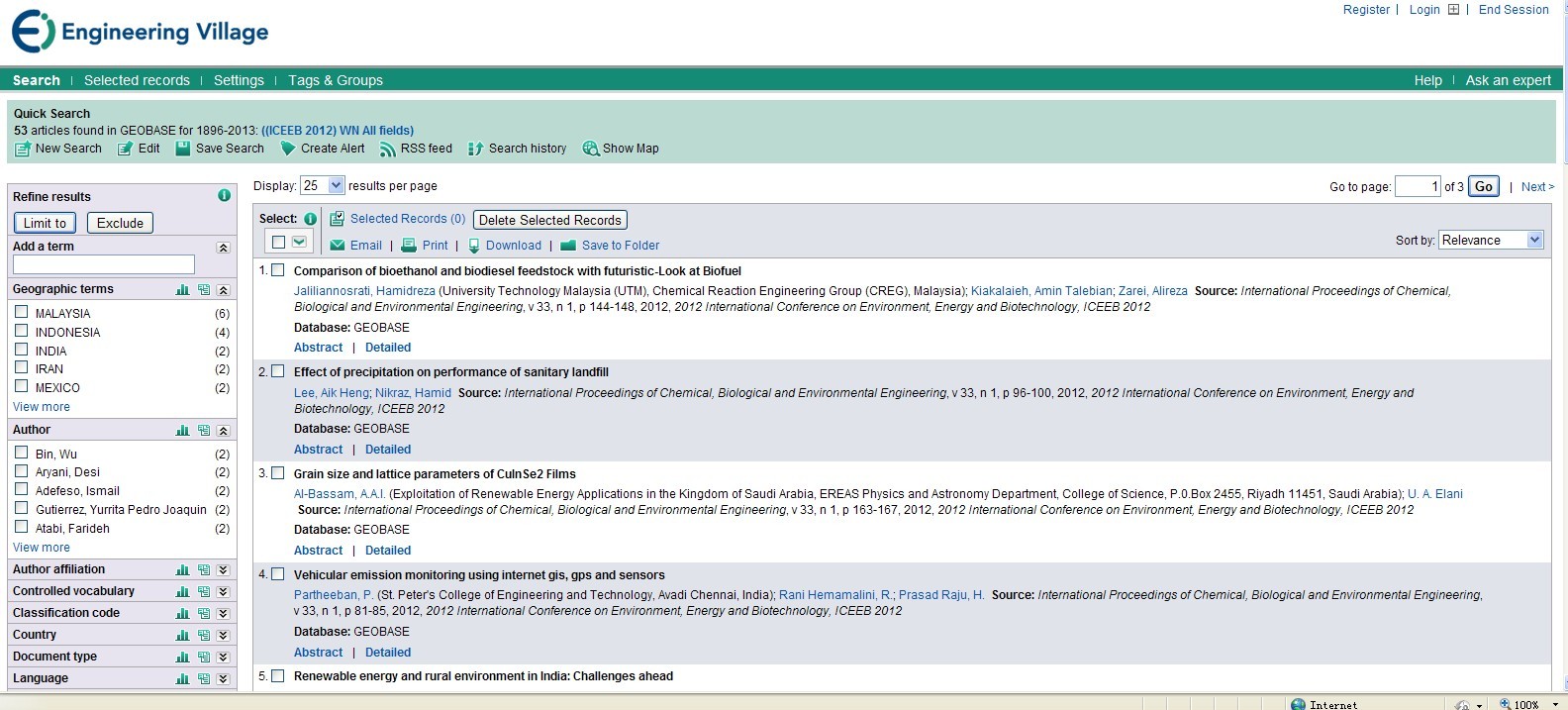The height and width of the screenshot is (710, 1568).
Task: Go to the Next results page
Action: click(x=1537, y=186)
